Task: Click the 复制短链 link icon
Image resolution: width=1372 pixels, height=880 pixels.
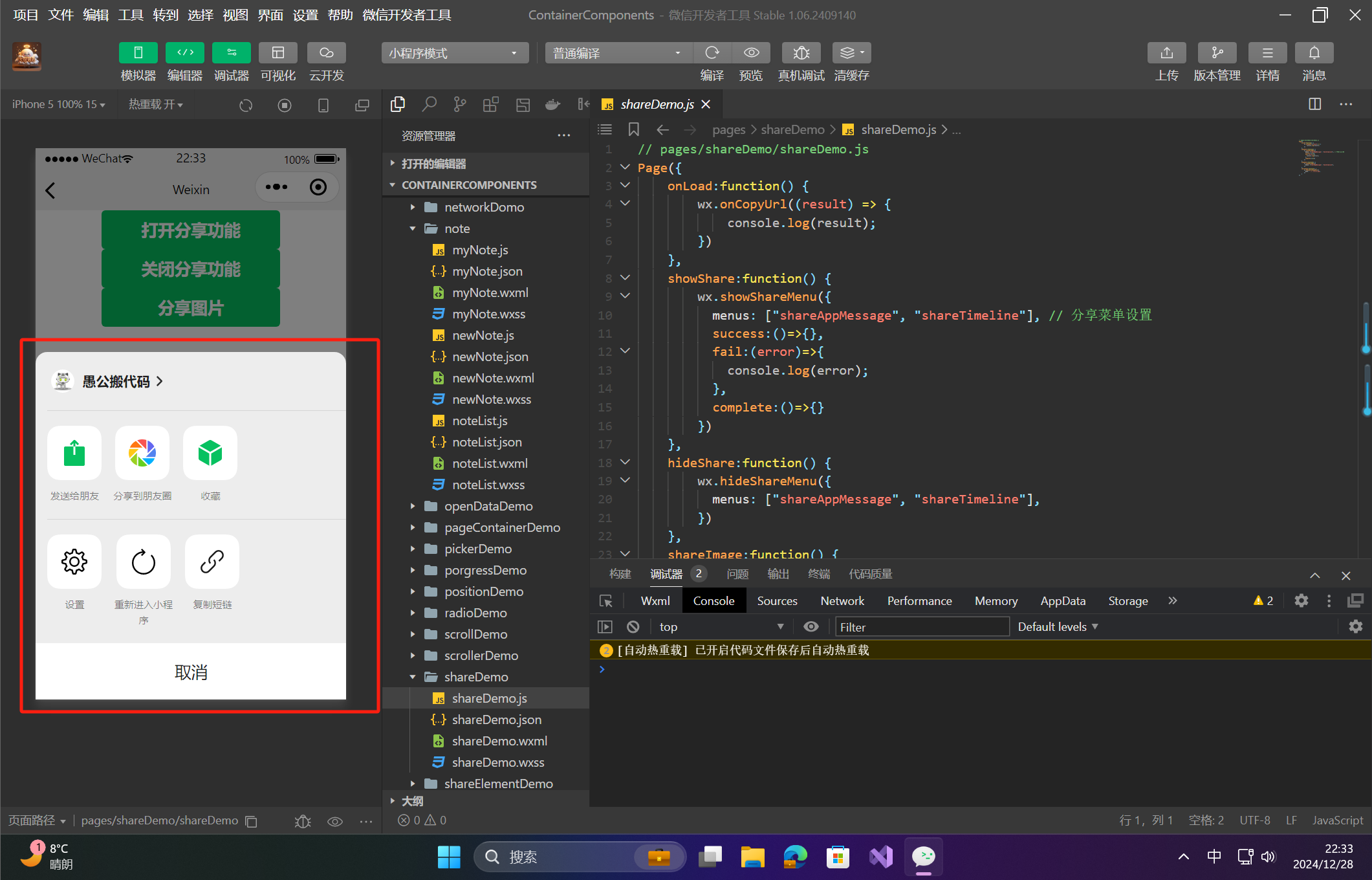Action: tap(212, 562)
